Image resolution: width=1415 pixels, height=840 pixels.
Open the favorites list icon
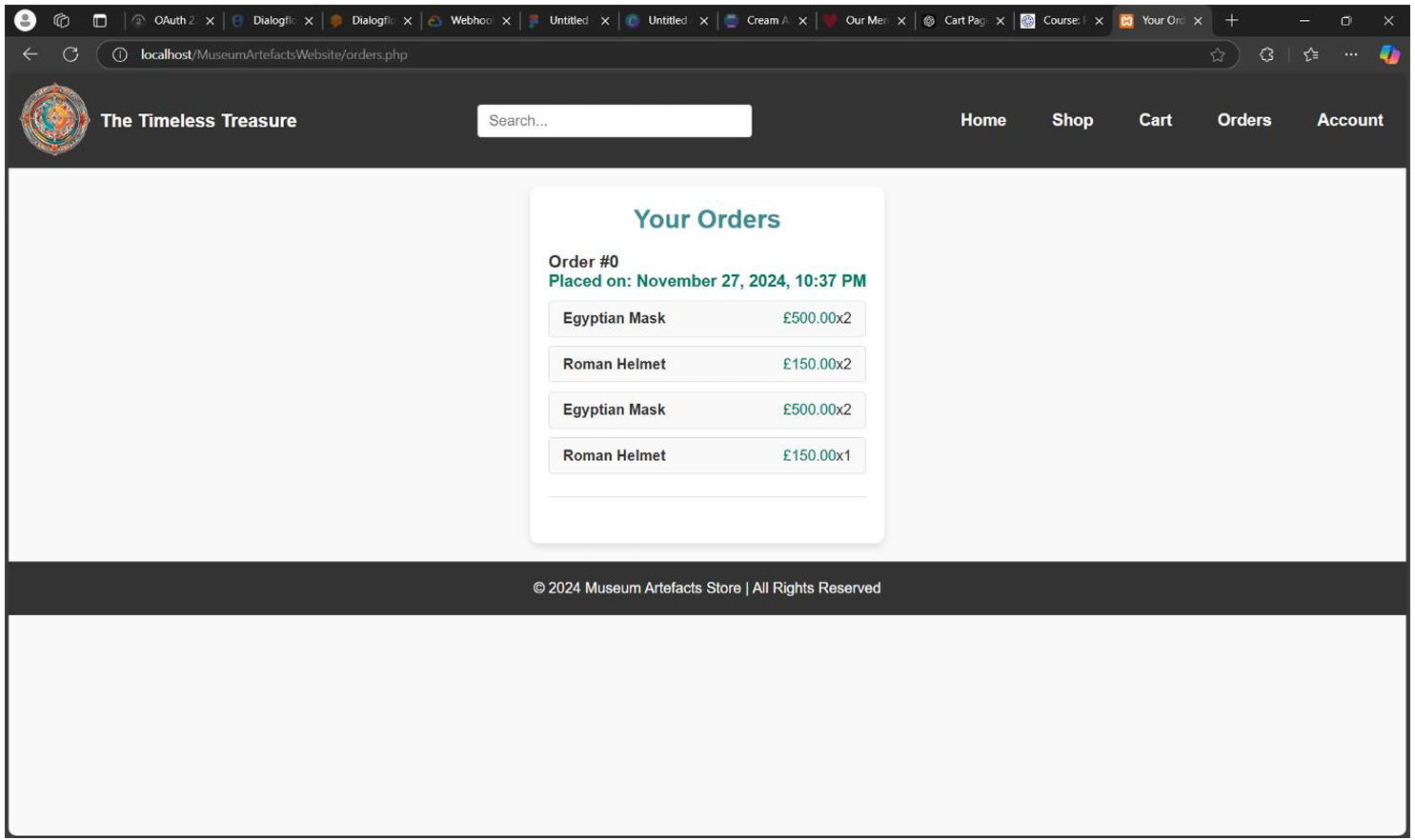pos(1311,54)
